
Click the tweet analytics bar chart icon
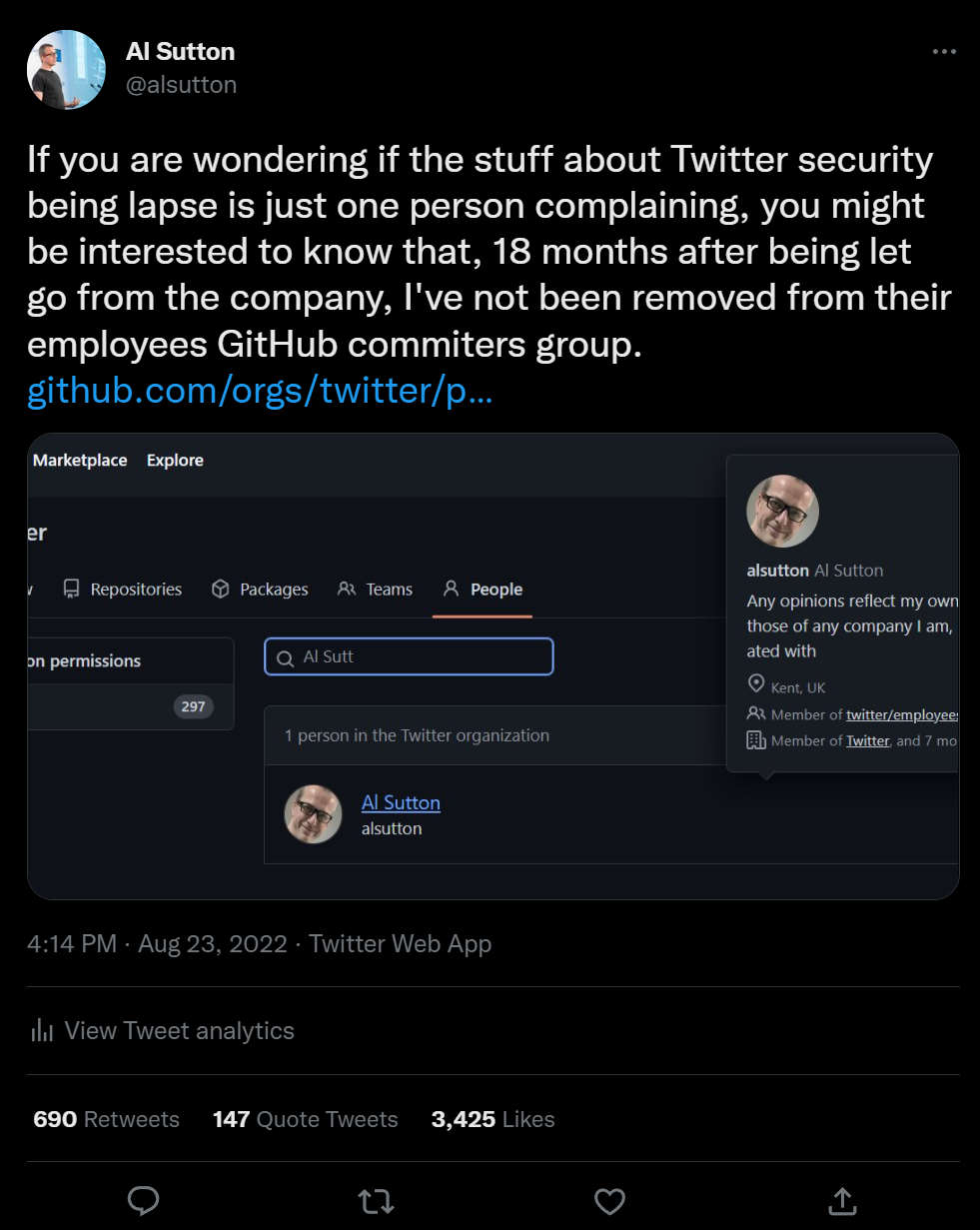click(x=42, y=1030)
